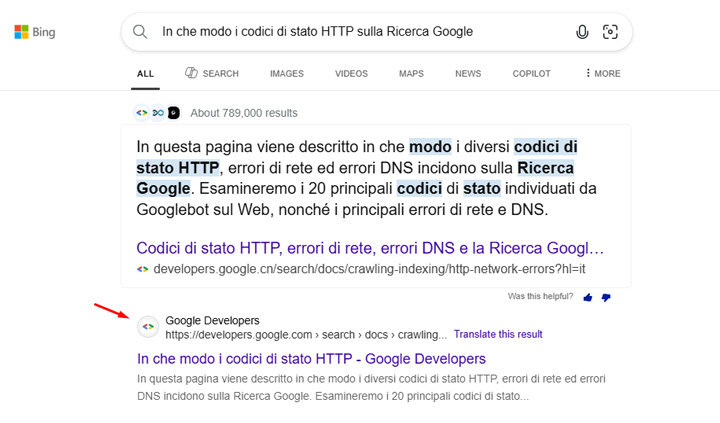This screenshot has height=423, width=720.
Task: Open the Copilot tab
Action: pos(531,74)
